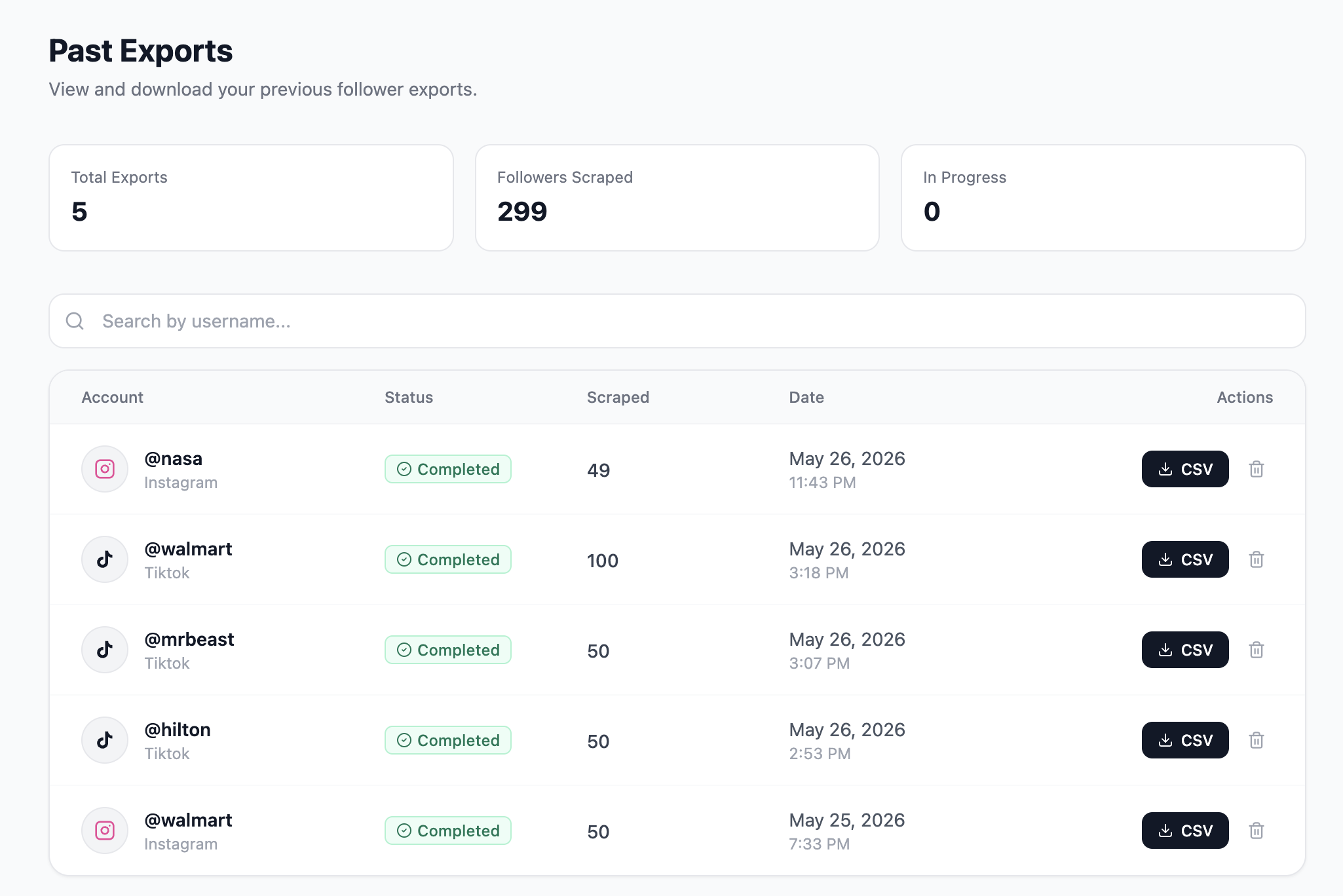Viewport: 1343px width, 896px height.
Task: Click the scraped count 49
Action: 599,470
